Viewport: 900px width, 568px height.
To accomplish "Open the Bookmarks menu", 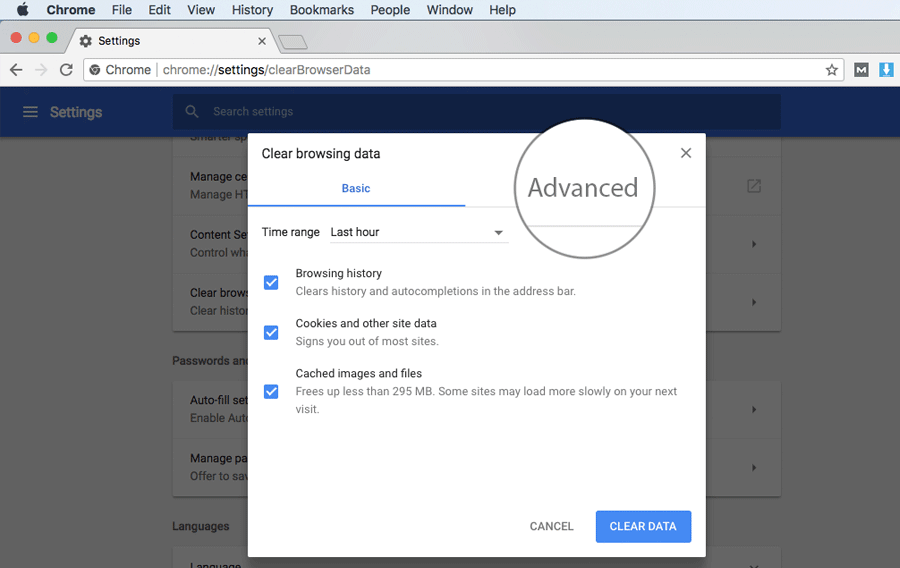I will (x=321, y=10).
